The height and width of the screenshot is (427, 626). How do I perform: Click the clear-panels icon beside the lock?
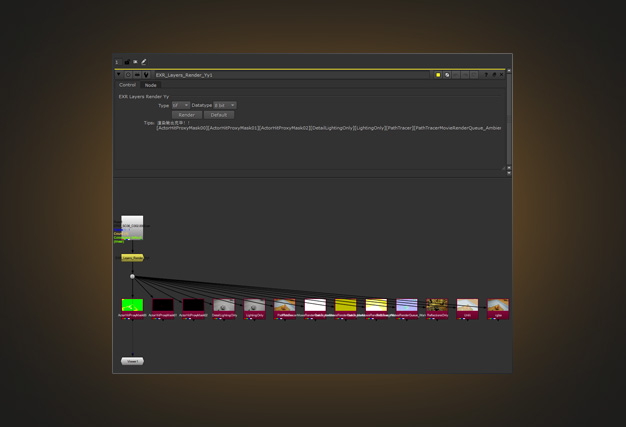pos(135,62)
